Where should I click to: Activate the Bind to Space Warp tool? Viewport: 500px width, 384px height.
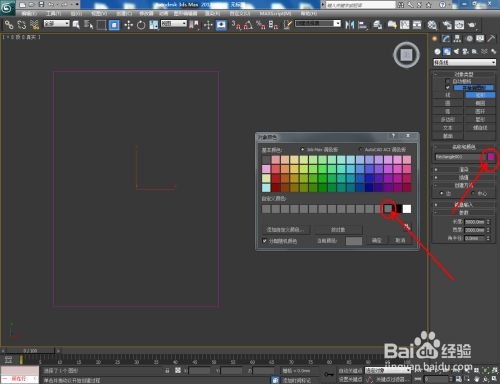click(x=34, y=25)
